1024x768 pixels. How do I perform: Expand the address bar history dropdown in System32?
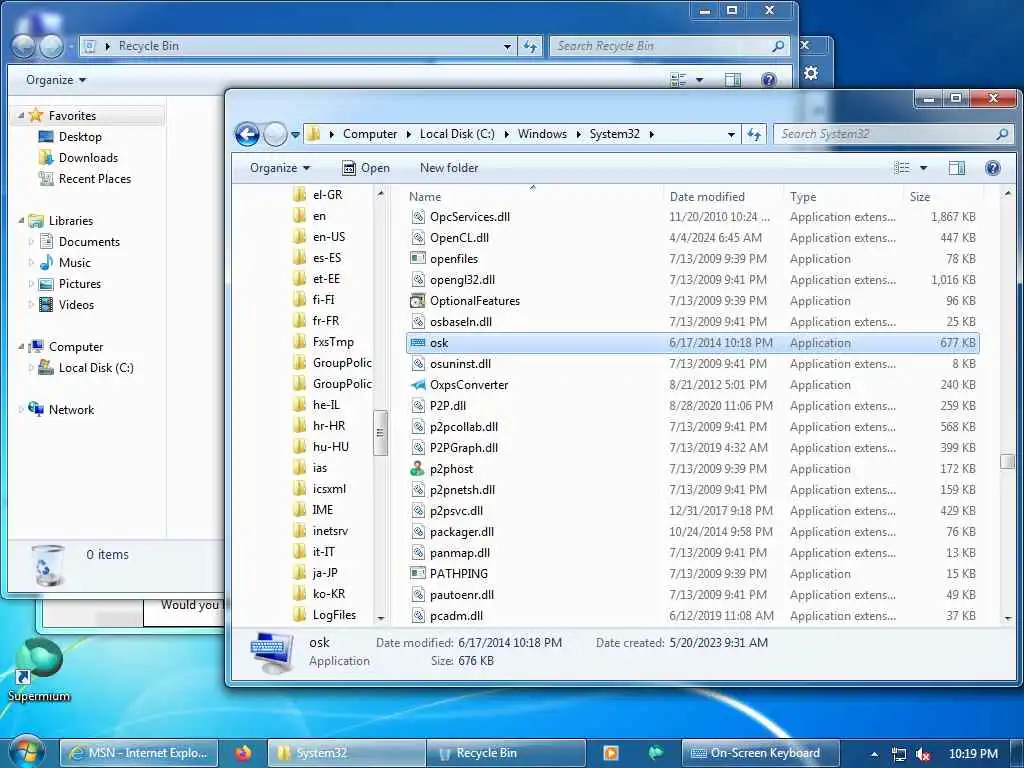pyautogui.click(x=731, y=135)
